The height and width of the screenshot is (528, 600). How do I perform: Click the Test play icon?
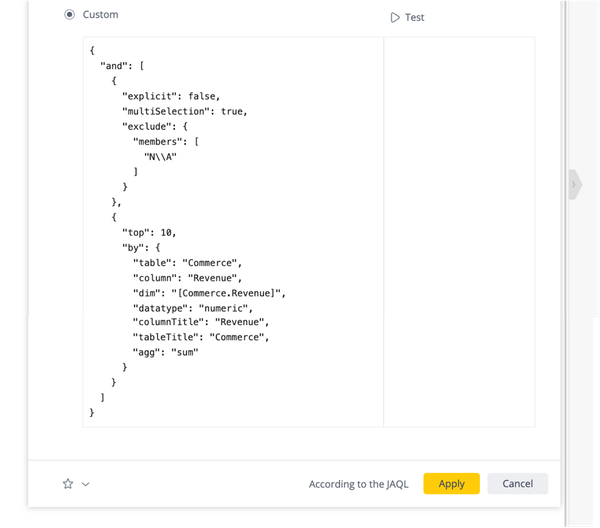tap(396, 17)
